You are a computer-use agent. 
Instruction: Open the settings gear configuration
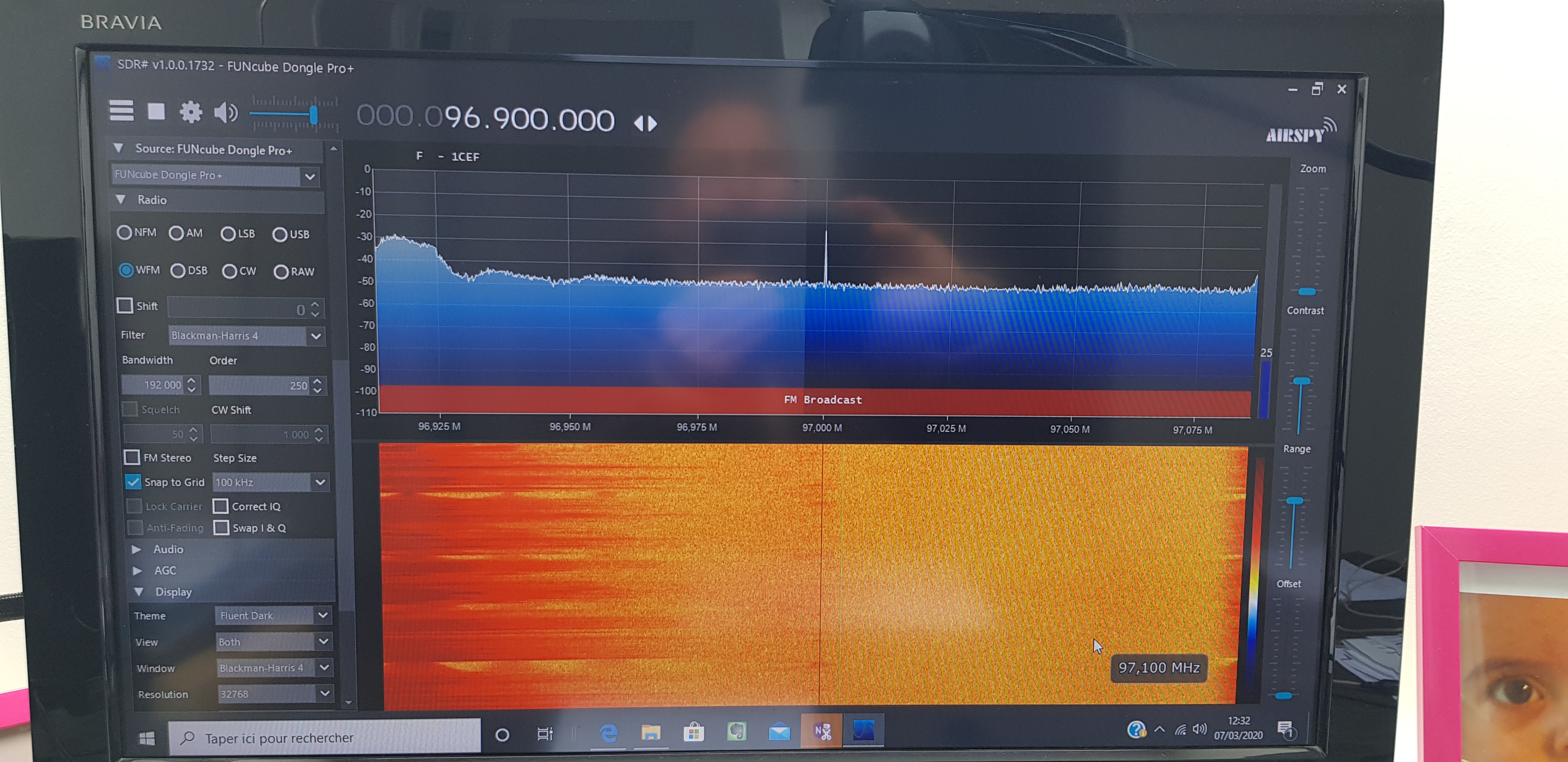coord(191,112)
